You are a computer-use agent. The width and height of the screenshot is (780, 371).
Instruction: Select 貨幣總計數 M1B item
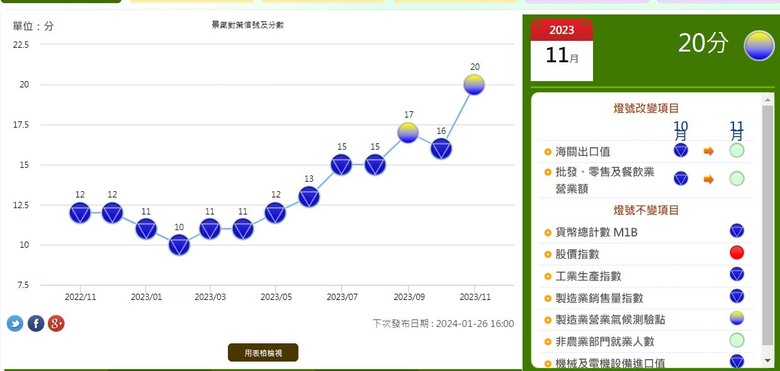pyautogui.click(x=596, y=232)
